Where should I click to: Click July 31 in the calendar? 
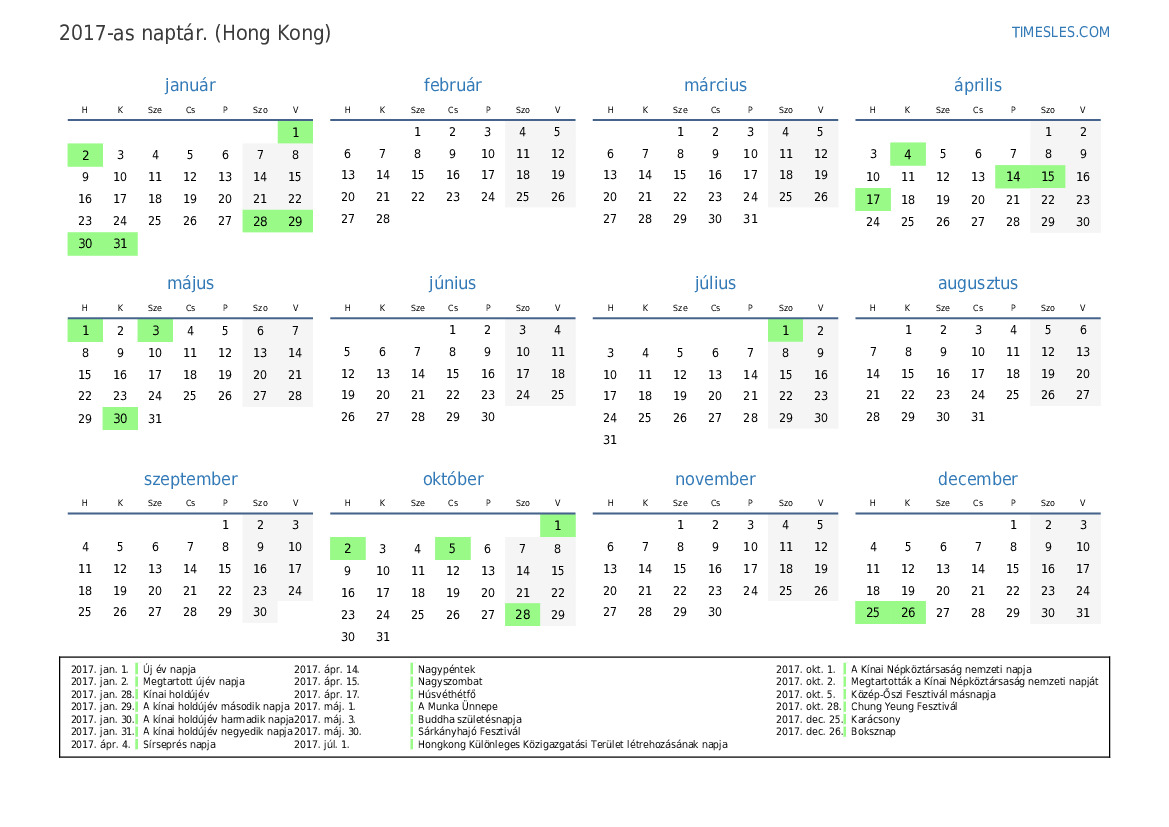click(610, 440)
